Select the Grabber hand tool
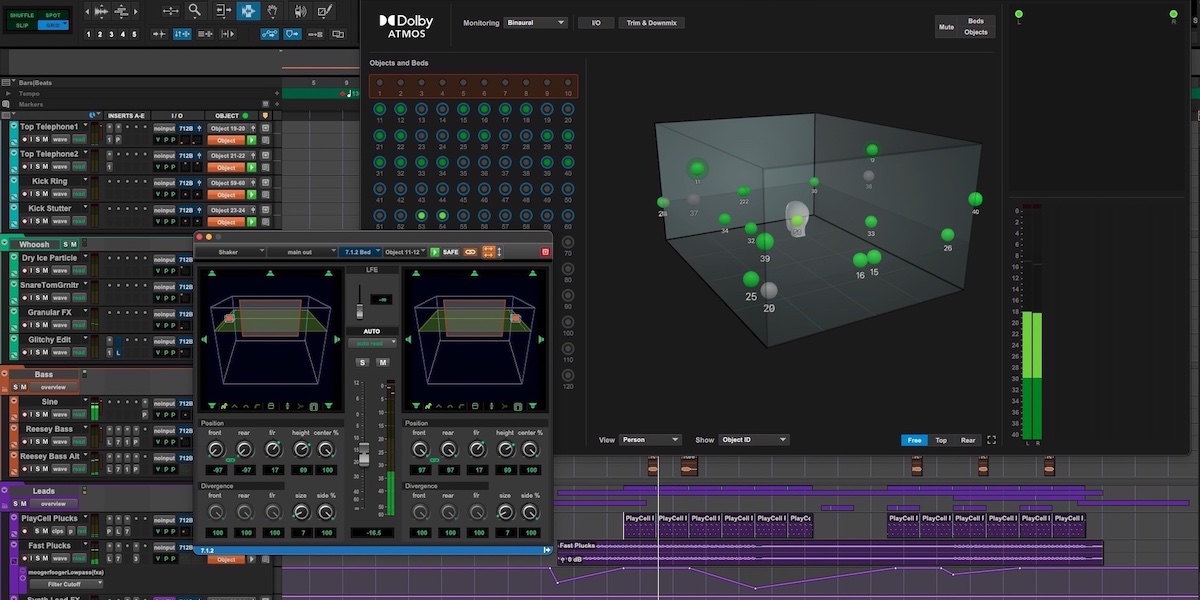 tap(273, 12)
